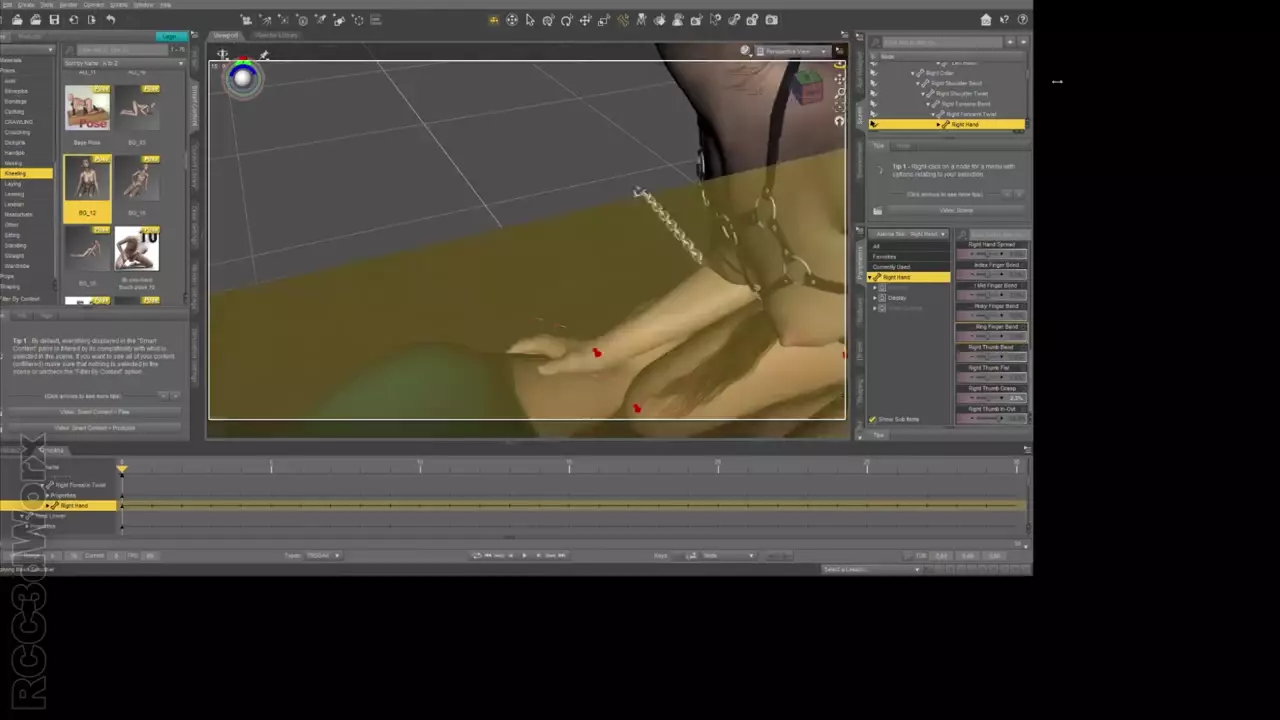Toggle the Show Sub Items checkbox

click(x=873, y=419)
